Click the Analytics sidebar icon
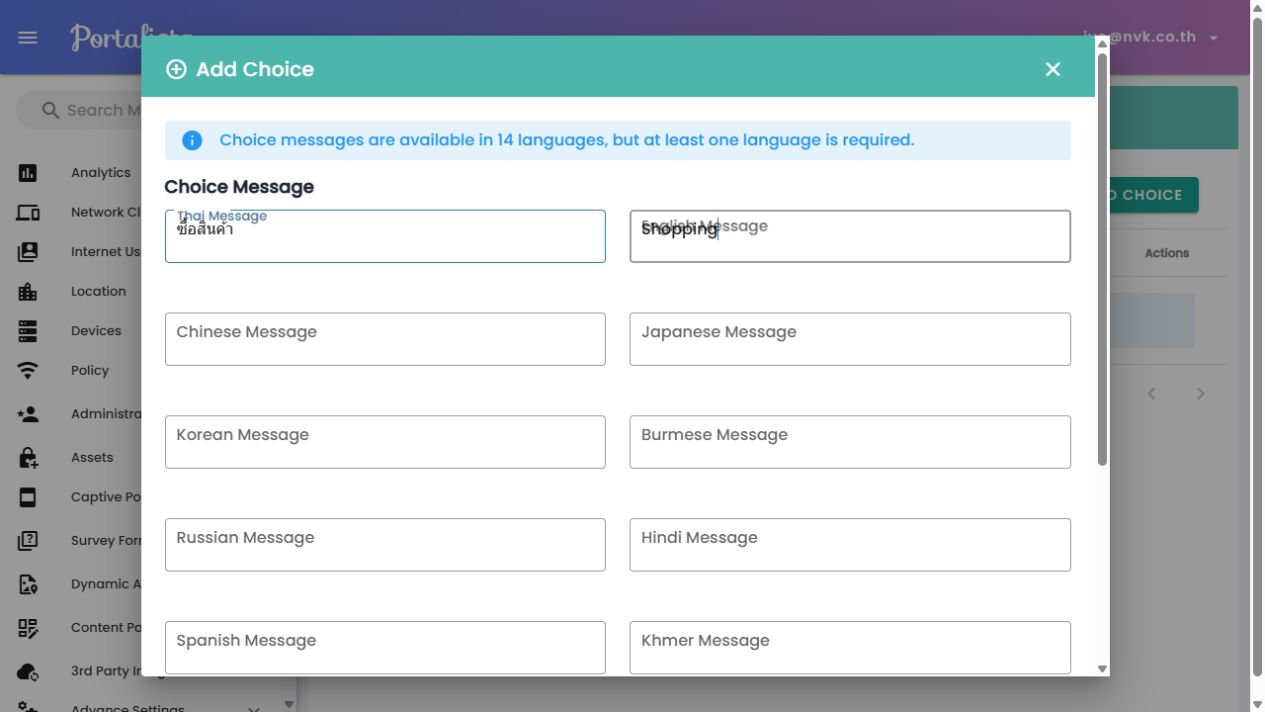 click(28, 173)
